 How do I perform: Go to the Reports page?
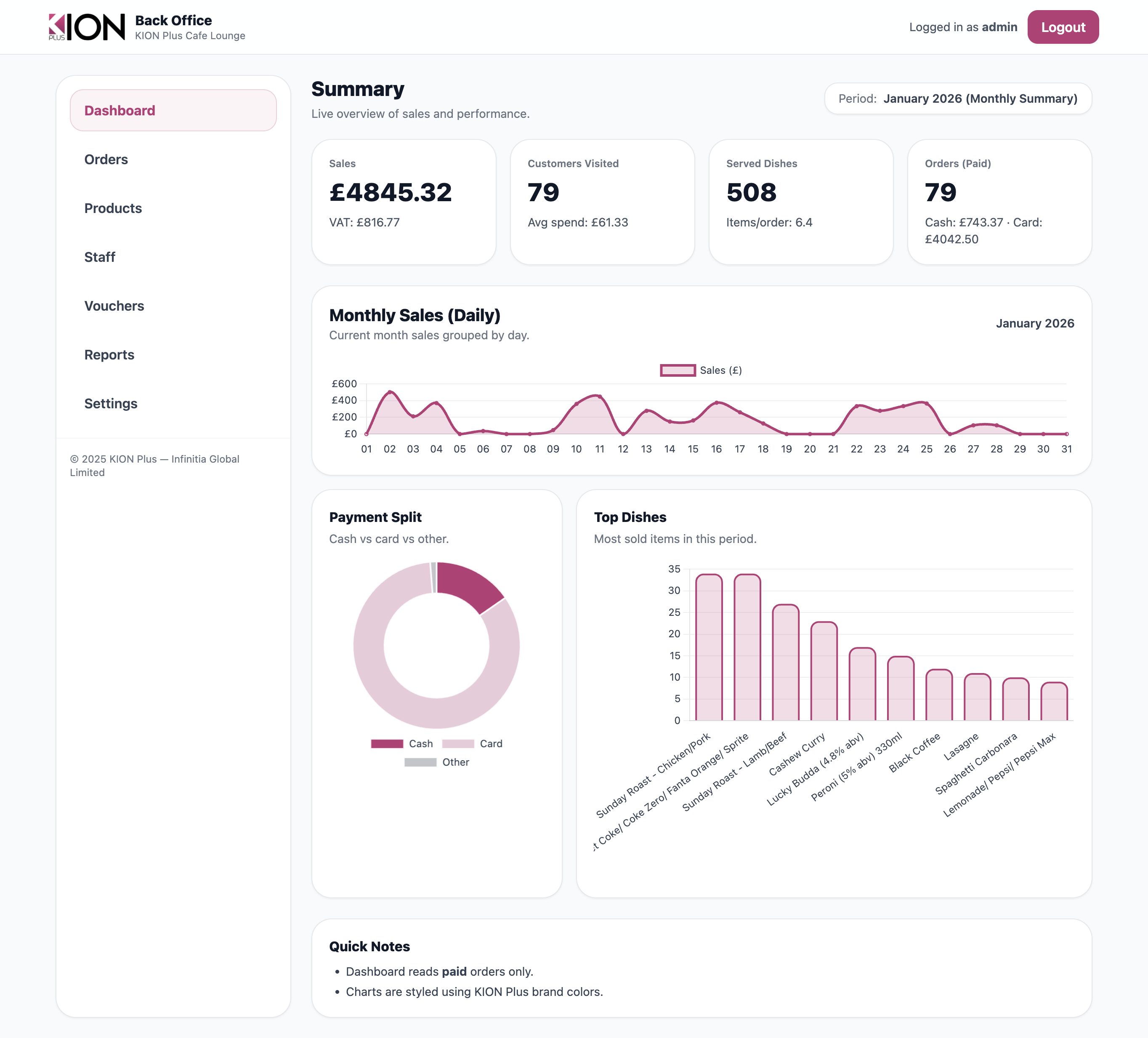[x=109, y=354]
